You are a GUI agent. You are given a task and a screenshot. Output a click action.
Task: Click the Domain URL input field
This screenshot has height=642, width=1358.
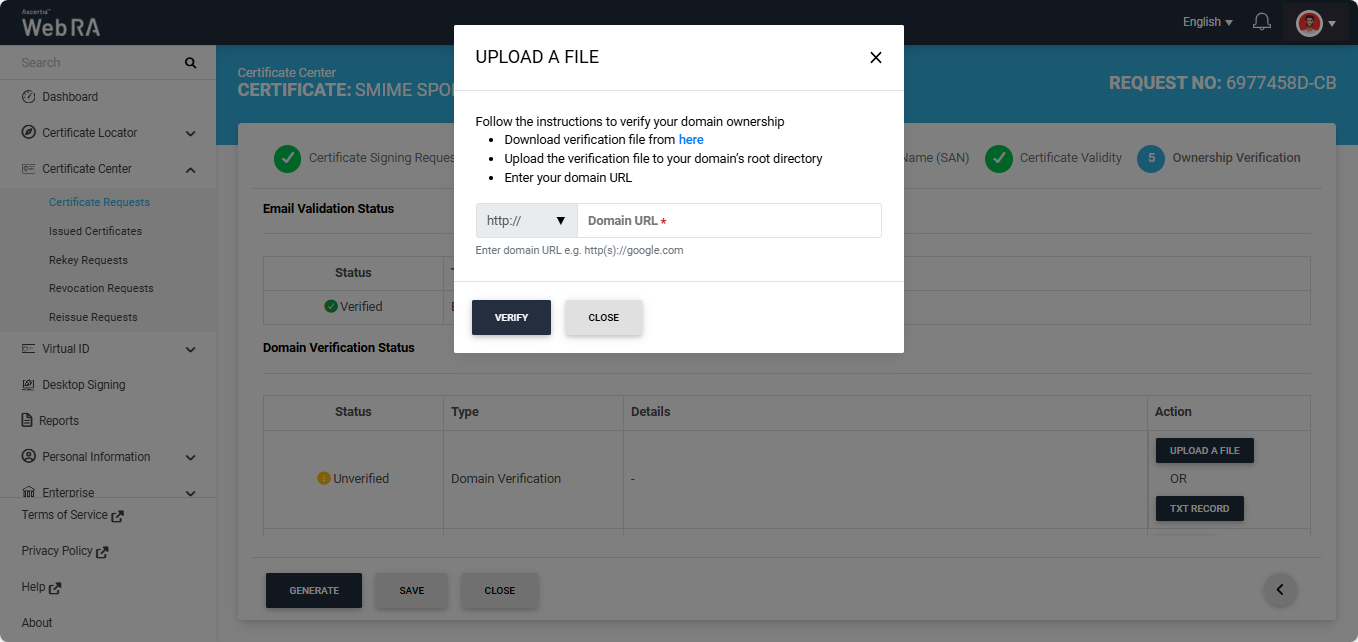728,221
